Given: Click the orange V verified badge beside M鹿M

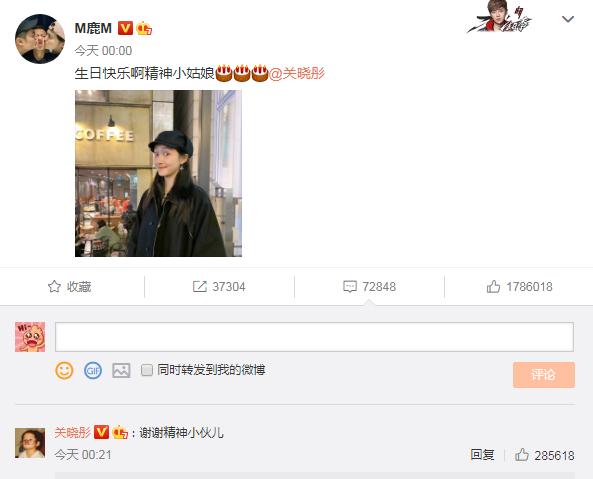Looking at the screenshot, I should click(x=125, y=28).
